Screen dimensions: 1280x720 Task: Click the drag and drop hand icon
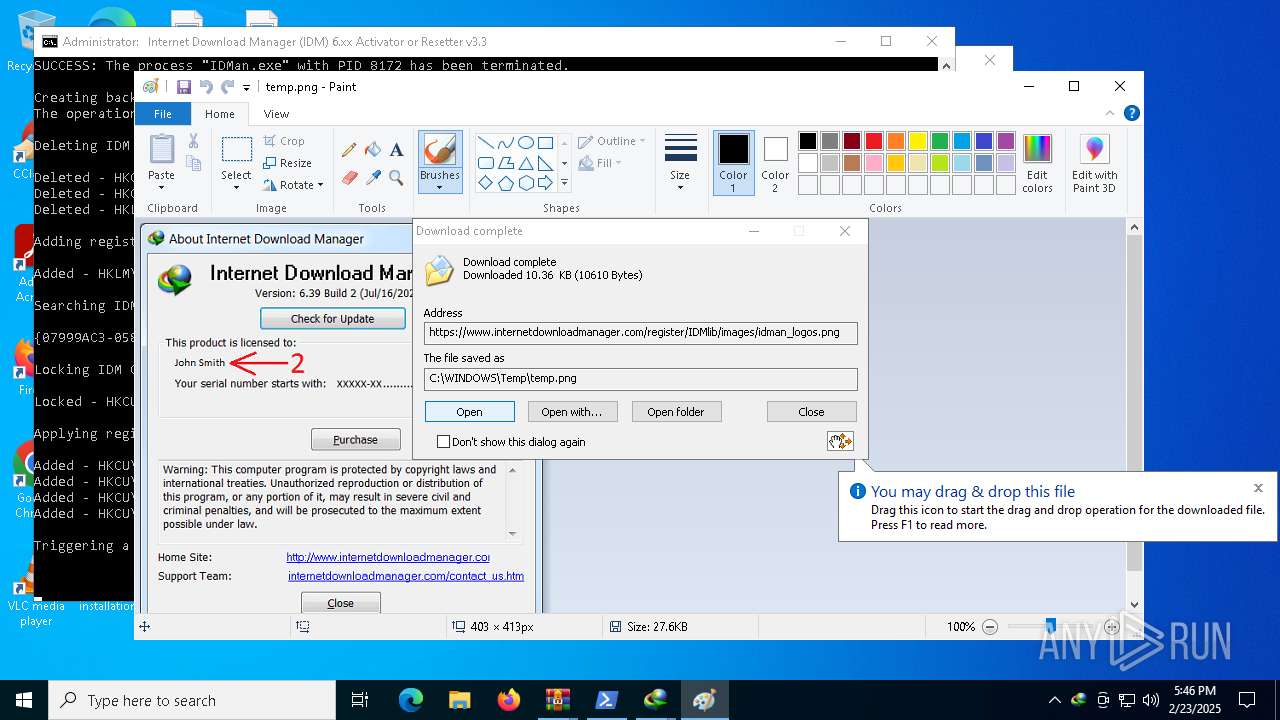pyautogui.click(x=840, y=441)
